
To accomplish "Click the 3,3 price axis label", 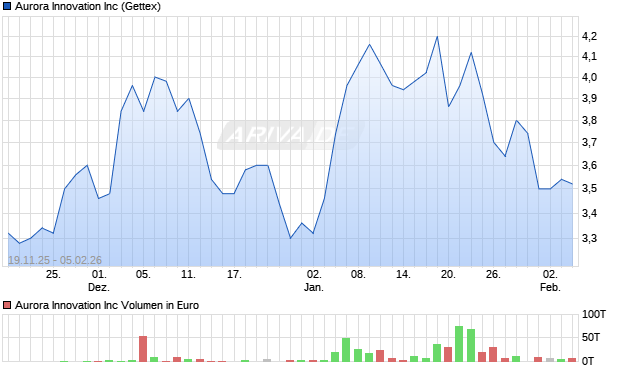I will [589, 238].
